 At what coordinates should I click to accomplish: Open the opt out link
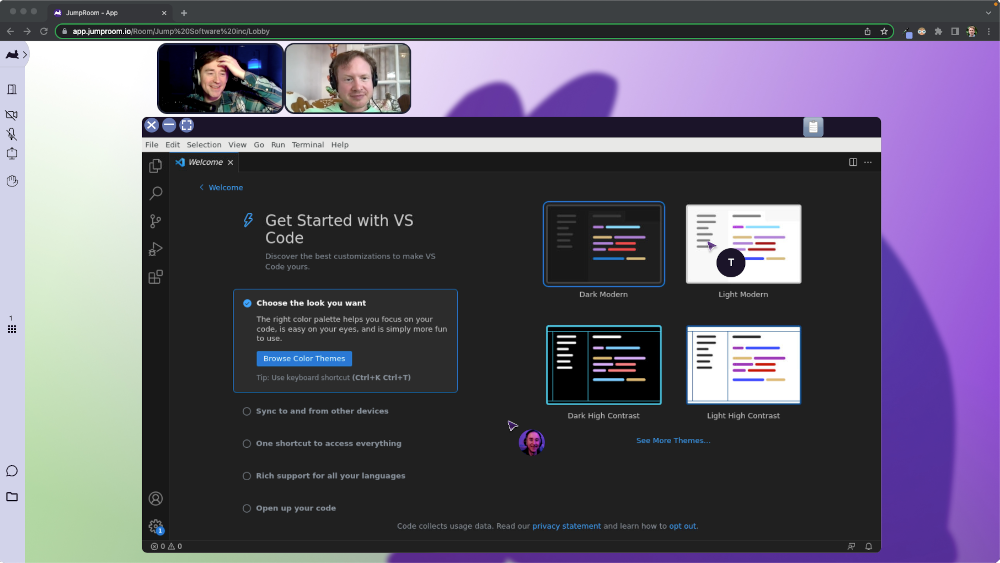coord(682,526)
